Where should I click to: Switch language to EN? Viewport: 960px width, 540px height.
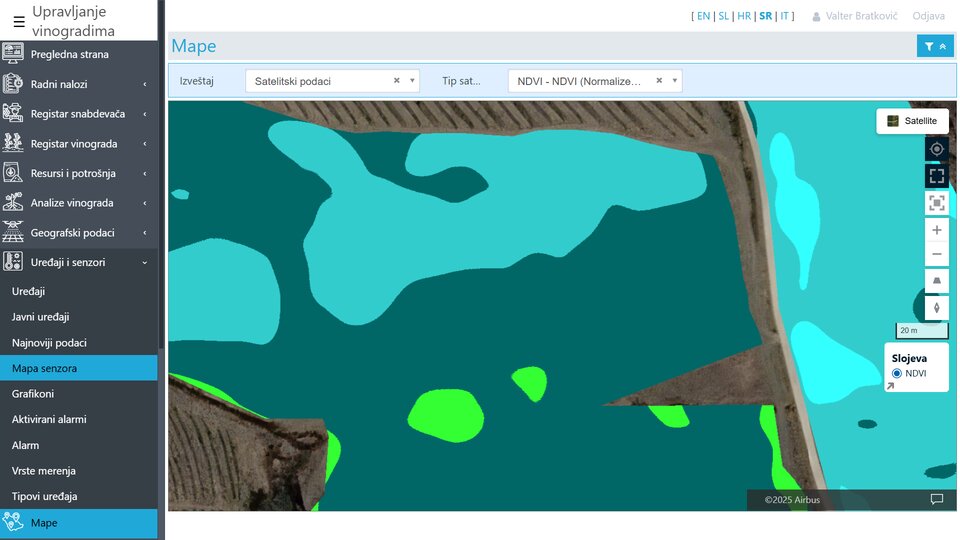coord(703,16)
